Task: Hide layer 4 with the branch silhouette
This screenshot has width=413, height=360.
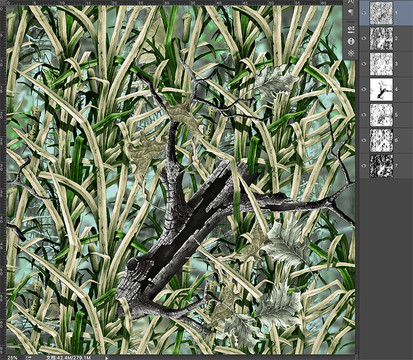Action: [364, 89]
